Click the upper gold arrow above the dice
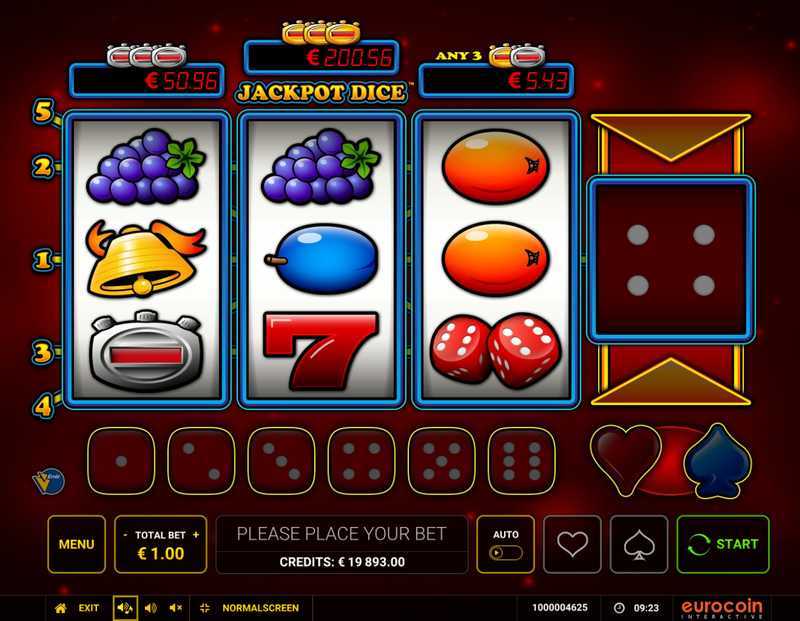This screenshot has height=621, width=800. 670,137
